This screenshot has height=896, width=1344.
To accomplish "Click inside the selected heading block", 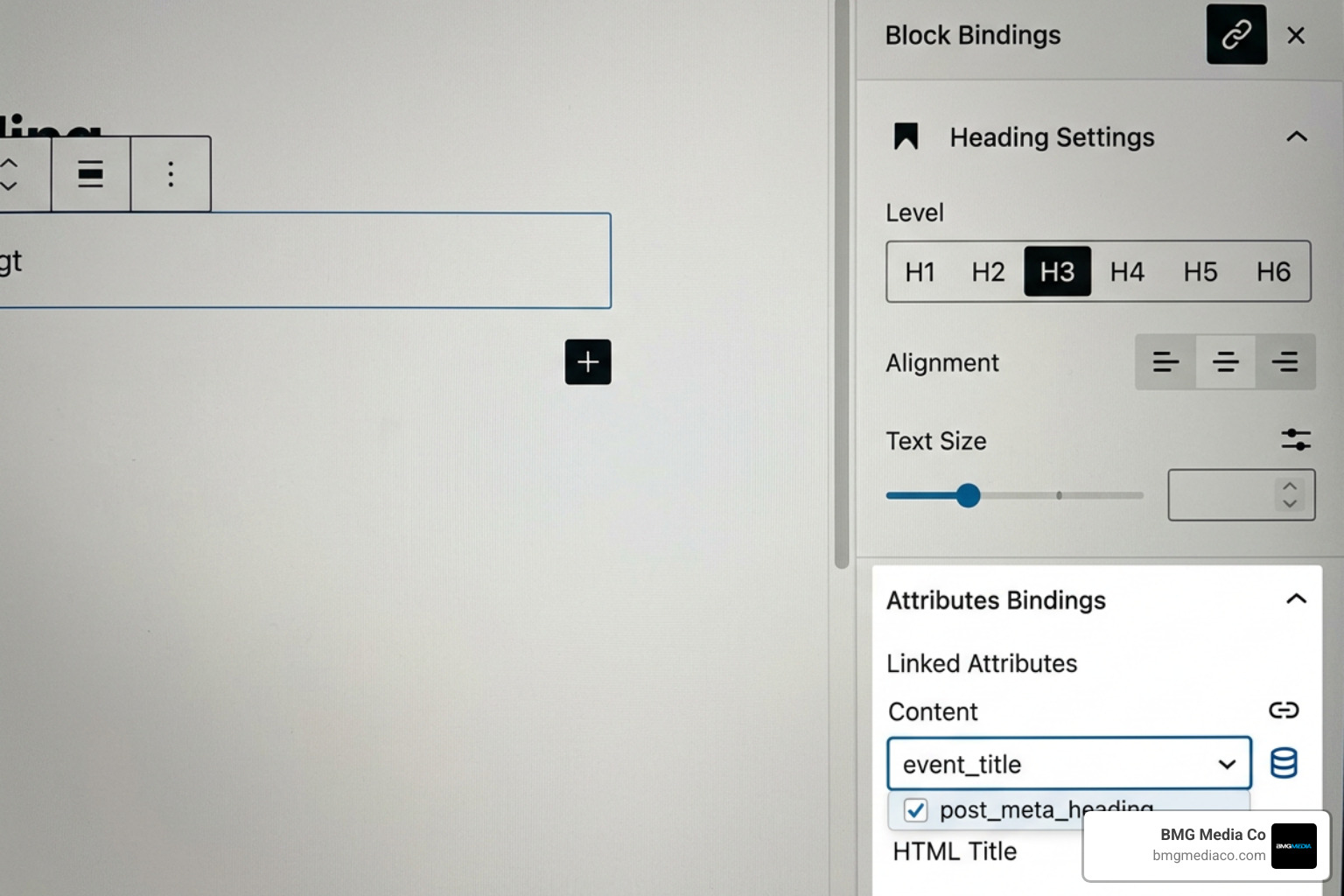I will click(x=305, y=261).
